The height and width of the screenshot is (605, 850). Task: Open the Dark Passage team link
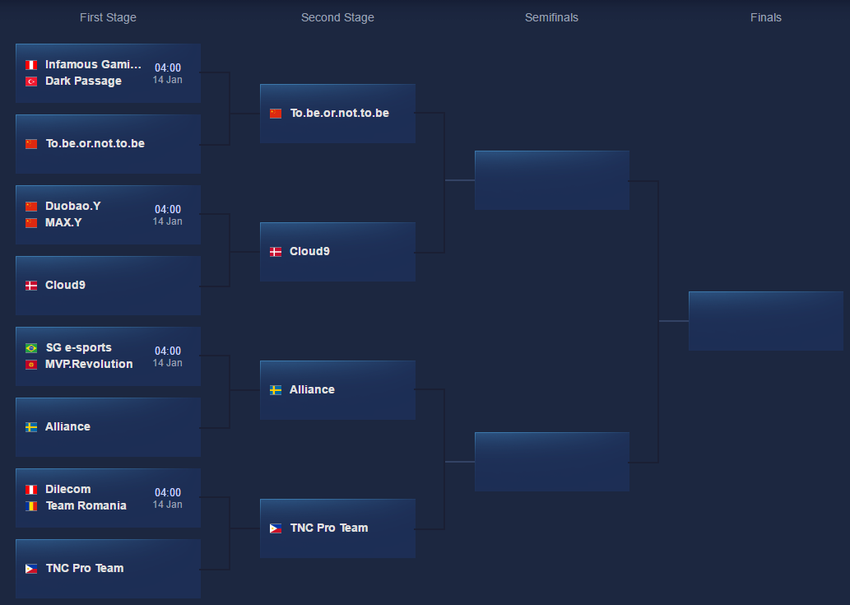(83, 81)
